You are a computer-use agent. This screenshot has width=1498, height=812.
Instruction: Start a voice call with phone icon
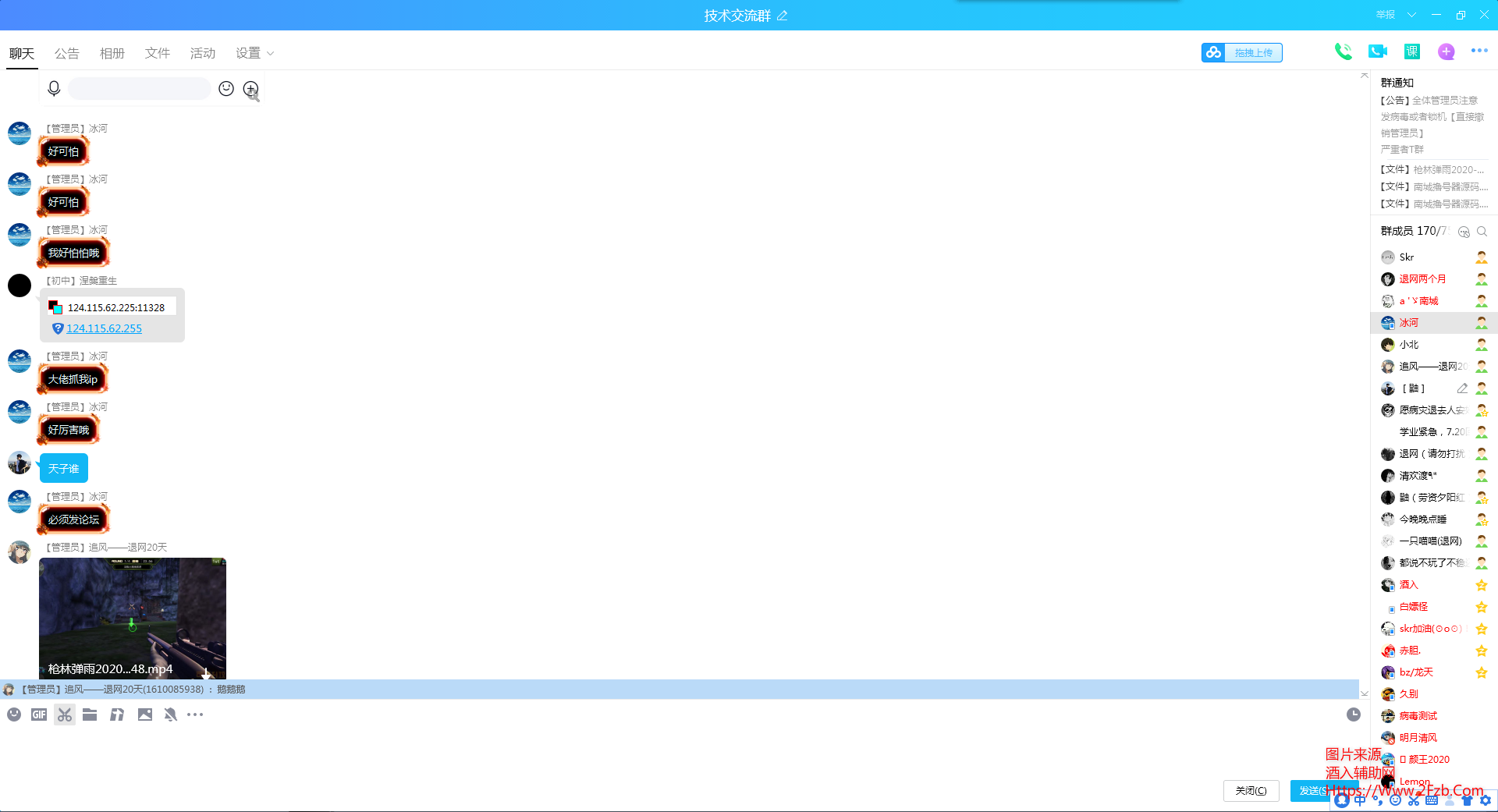[1343, 51]
